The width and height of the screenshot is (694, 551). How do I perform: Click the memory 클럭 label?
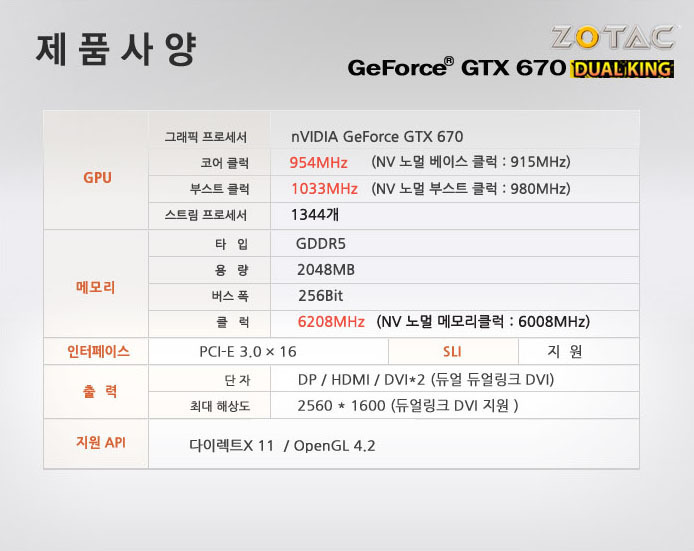[232, 322]
